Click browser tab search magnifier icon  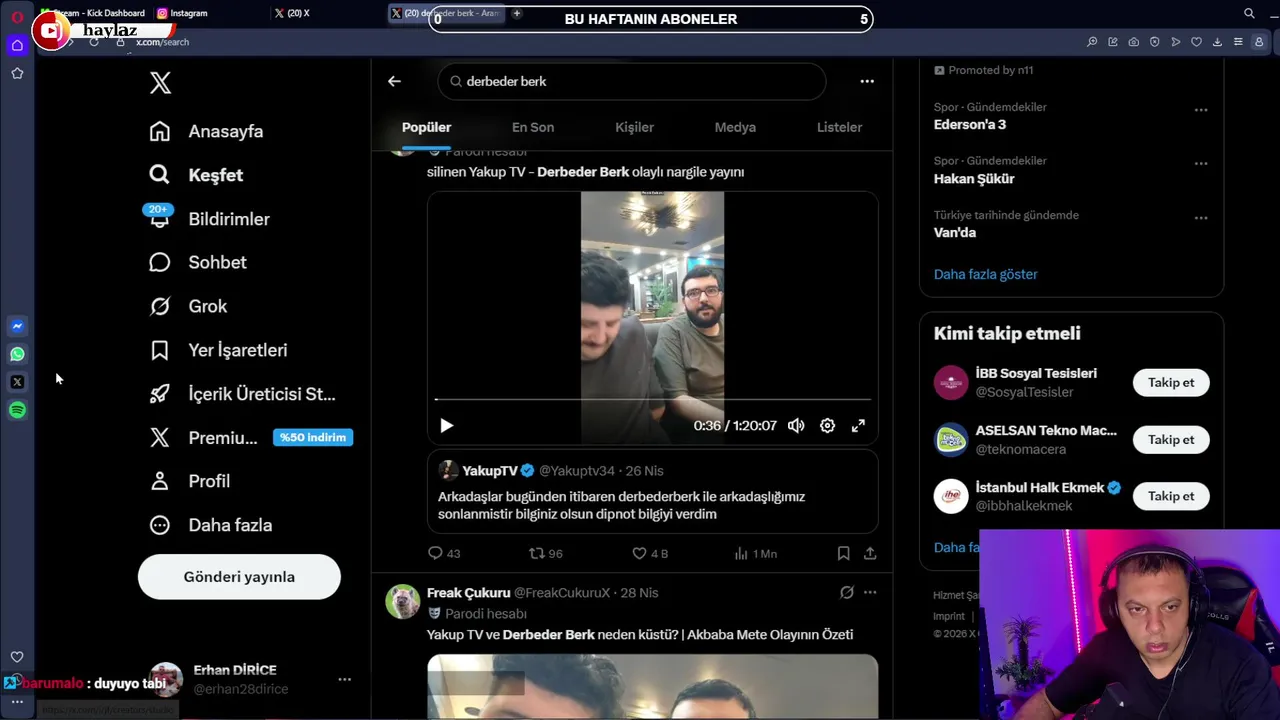pyautogui.click(x=1249, y=13)
